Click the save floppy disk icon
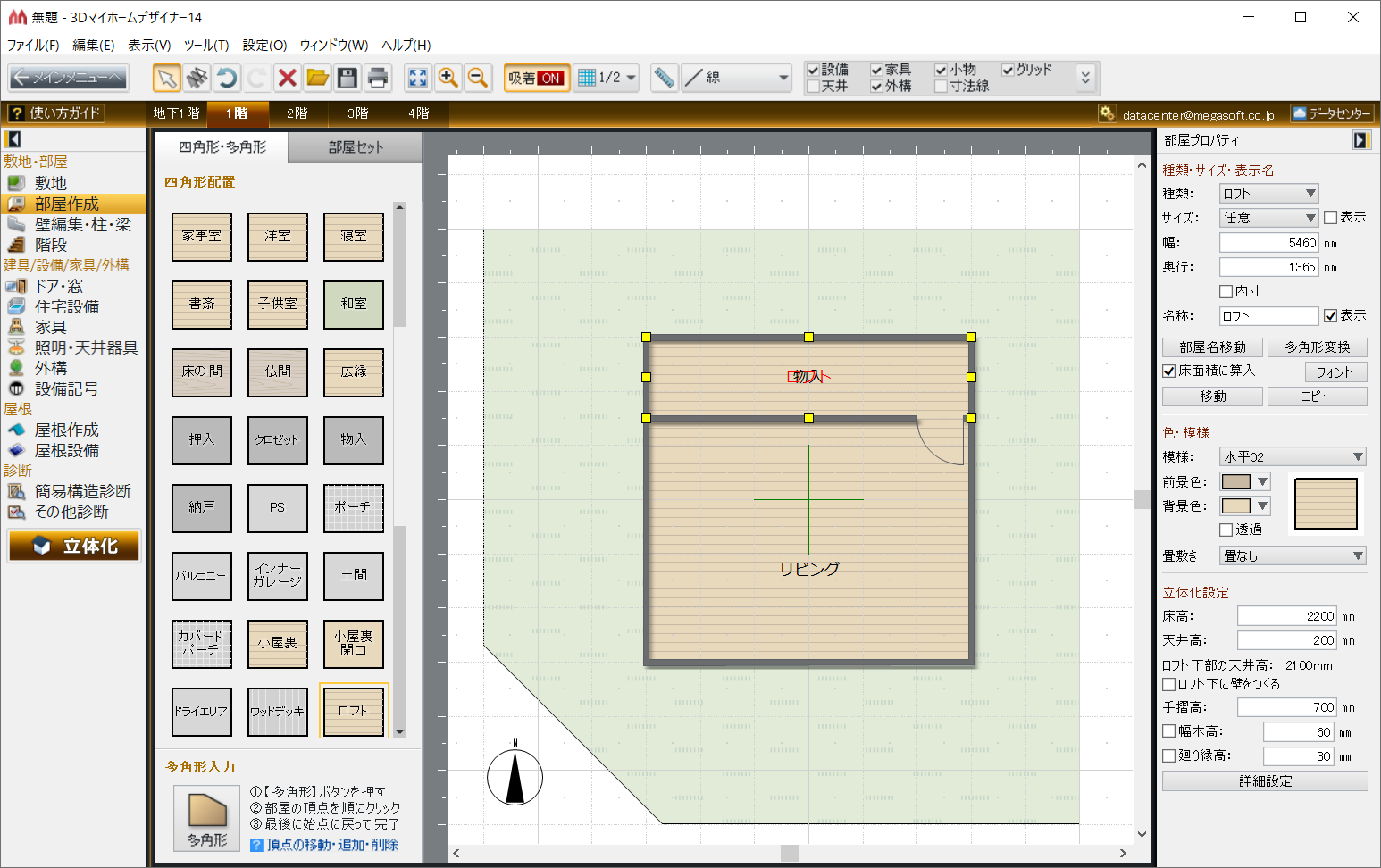This screenshot has height=868, width=1381. click(347, 79)
